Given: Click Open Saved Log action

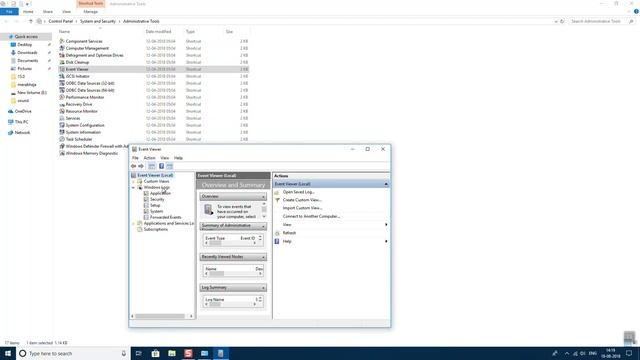Looking at the screenshot, I should click(x=298, y=192).
